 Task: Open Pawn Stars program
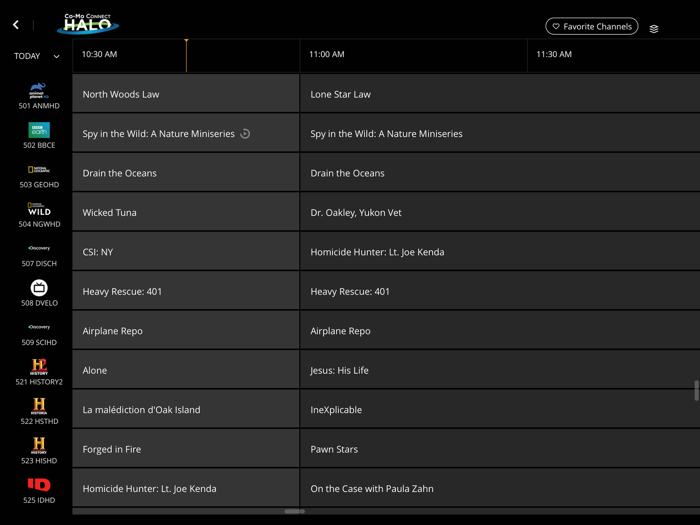pos(500,448)
